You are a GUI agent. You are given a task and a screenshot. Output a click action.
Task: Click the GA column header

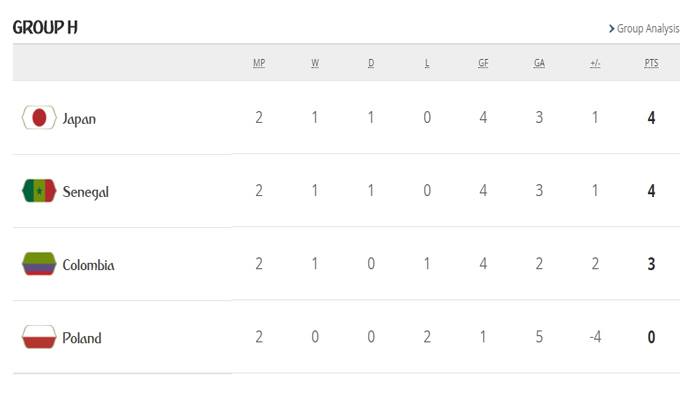[x=539, y=63]
